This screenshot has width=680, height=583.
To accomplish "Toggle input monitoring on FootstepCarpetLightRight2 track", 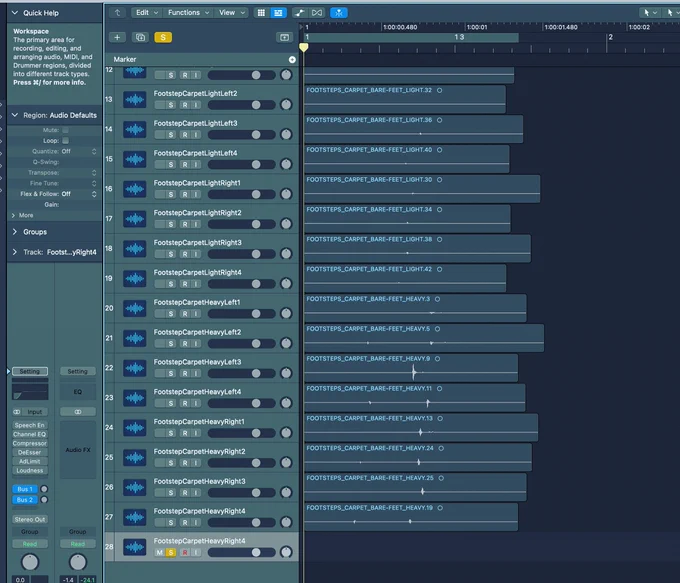I will [196, 224].
